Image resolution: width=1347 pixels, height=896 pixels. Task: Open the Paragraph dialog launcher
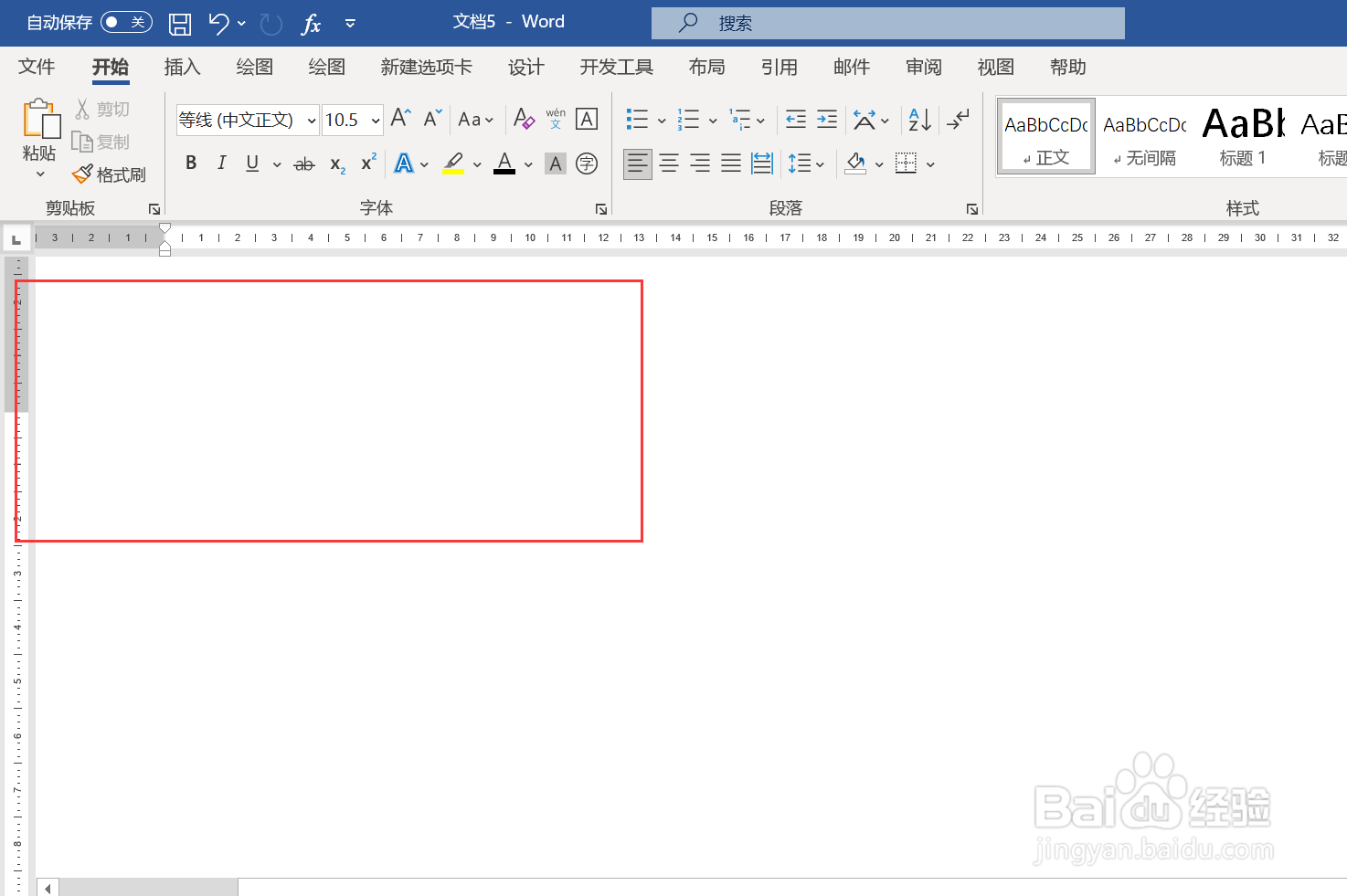[972, 209]
